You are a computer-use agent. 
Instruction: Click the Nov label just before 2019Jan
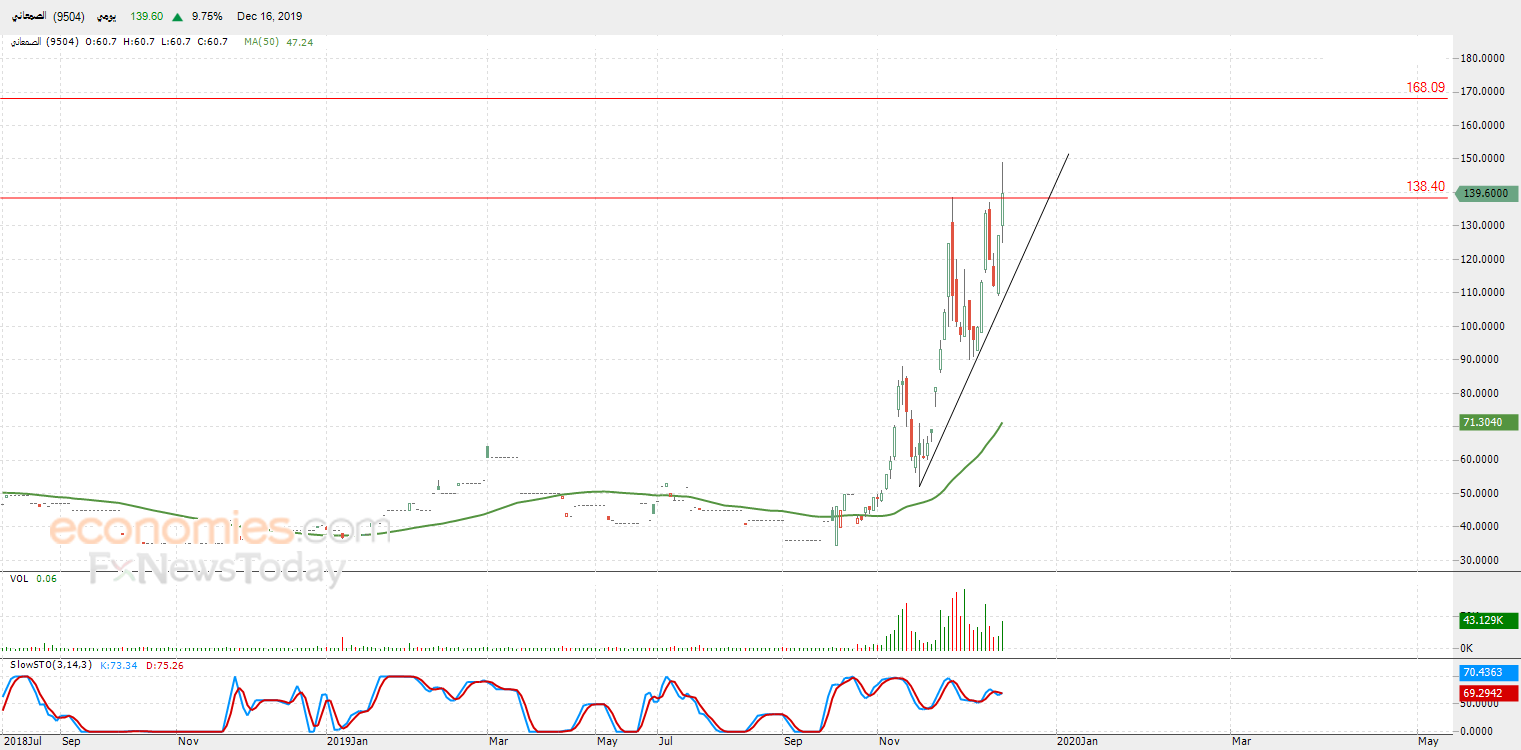188,742
